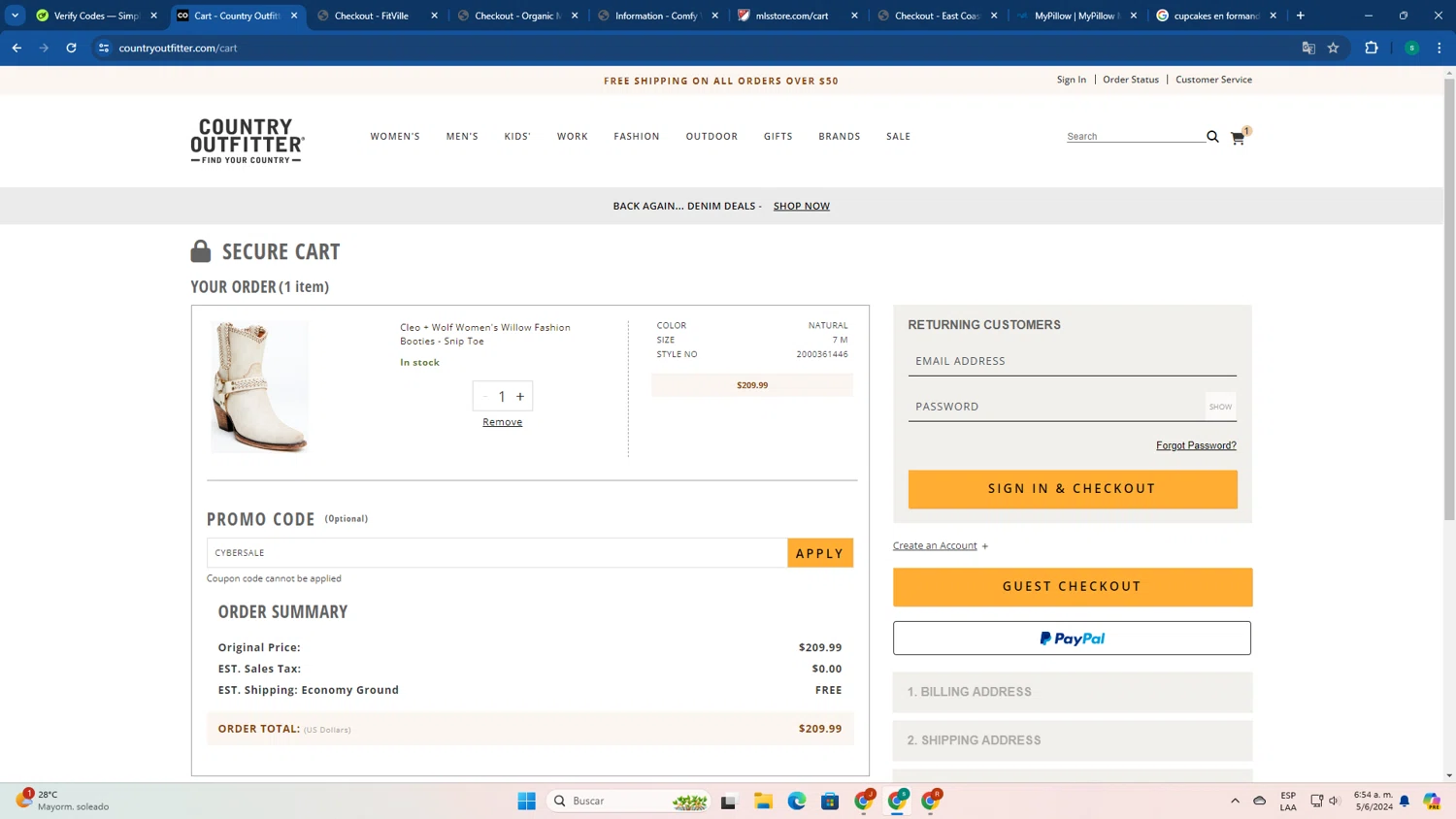Image resolution: width=1456 pixels, height=819 pixels.
Task: Open the browser extensions icon
Action: [1372, 48]
